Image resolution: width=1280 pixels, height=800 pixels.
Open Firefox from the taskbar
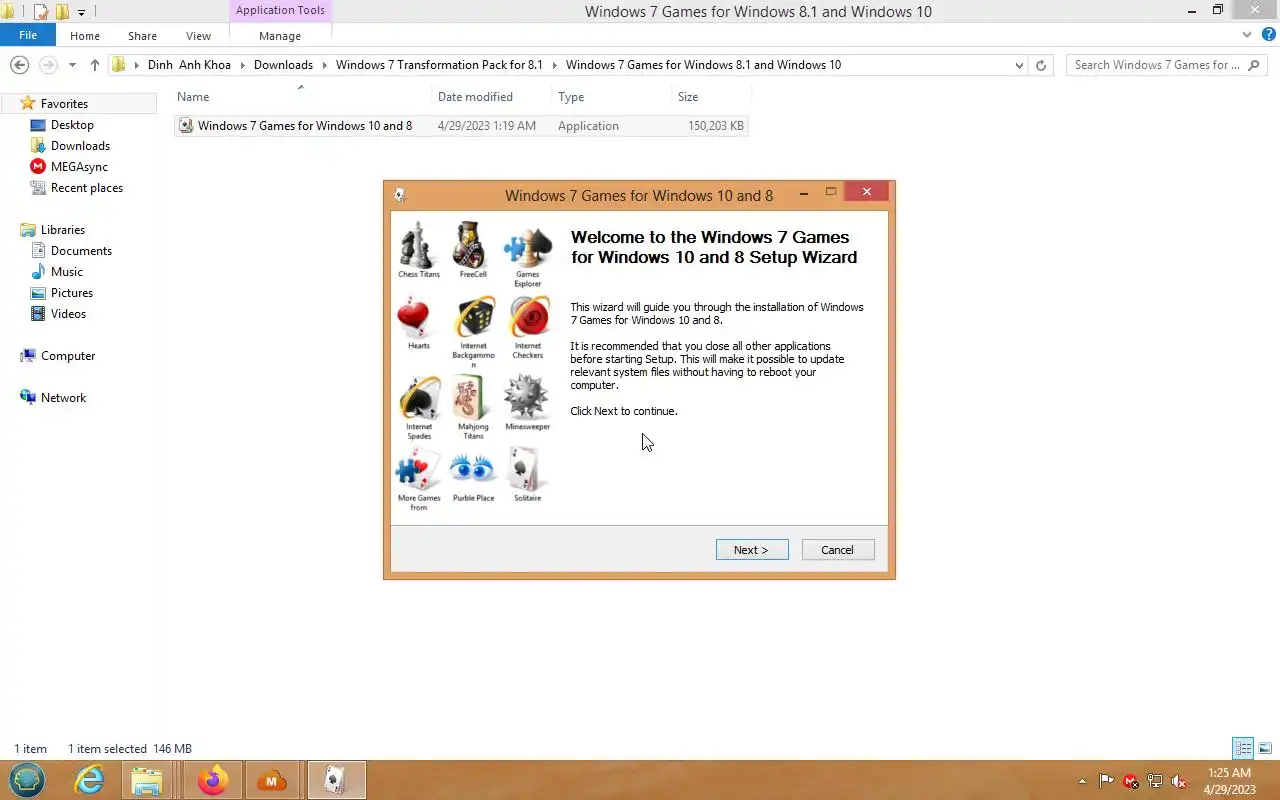click(212, 780)
